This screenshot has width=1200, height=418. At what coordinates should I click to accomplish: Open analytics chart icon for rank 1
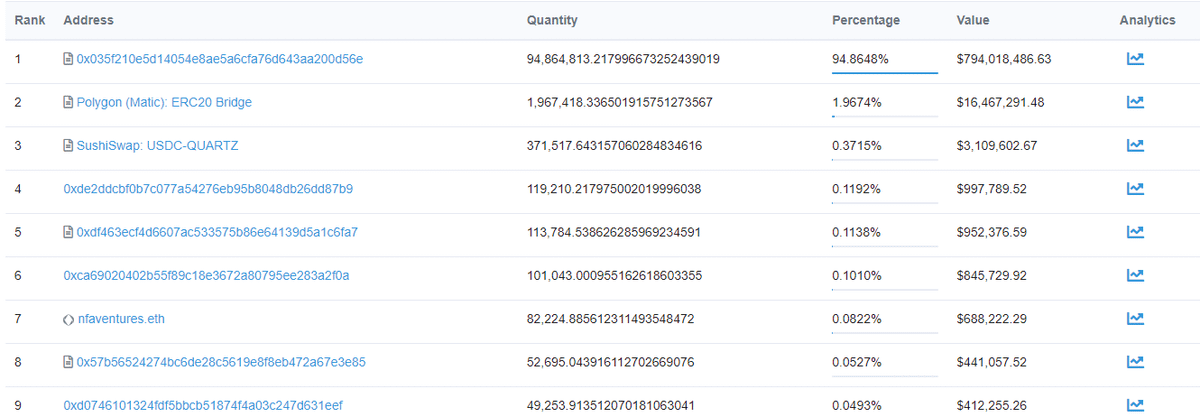(x=1134, y=59)
